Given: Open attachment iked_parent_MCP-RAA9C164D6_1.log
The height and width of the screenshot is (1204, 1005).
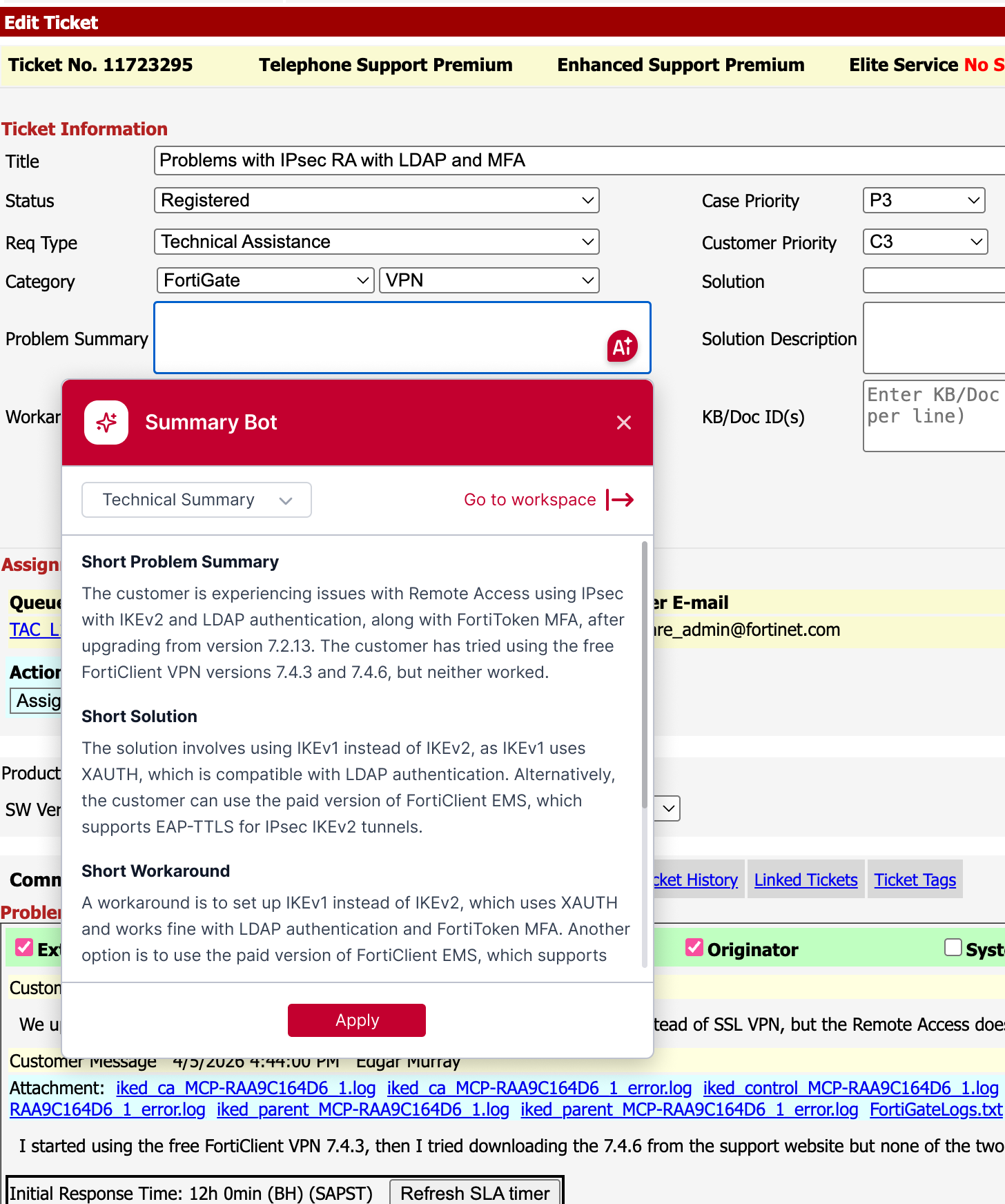Looking at the screenshot, I should click(x=362, y=1109).
